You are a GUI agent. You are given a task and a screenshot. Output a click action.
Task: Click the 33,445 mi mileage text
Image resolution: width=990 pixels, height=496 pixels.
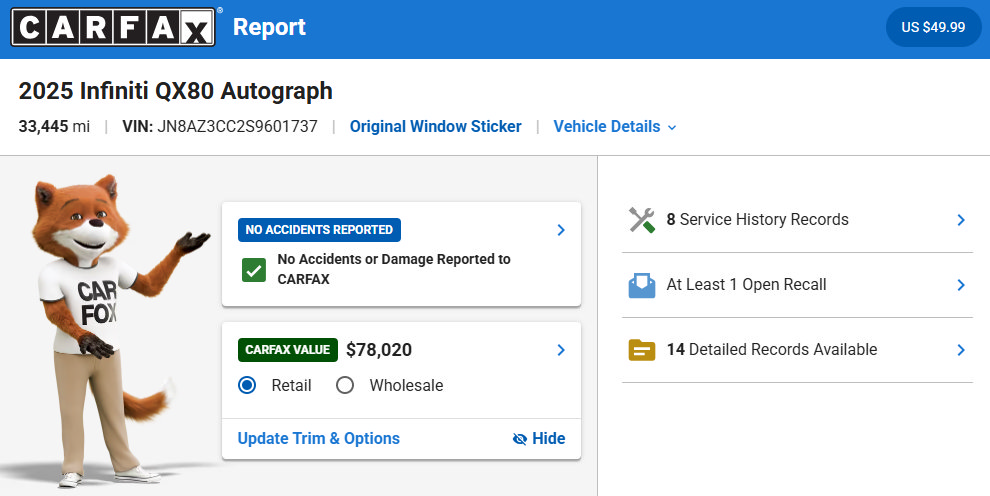click(54, 126)
